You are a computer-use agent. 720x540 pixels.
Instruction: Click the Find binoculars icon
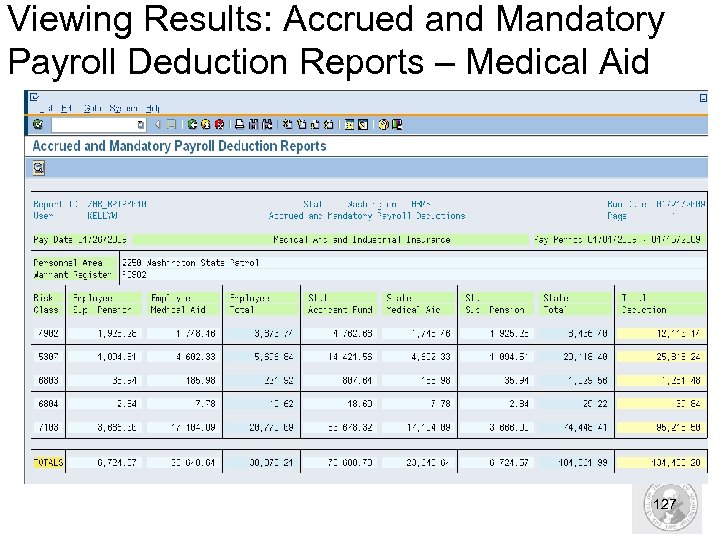tap(253, 124)
